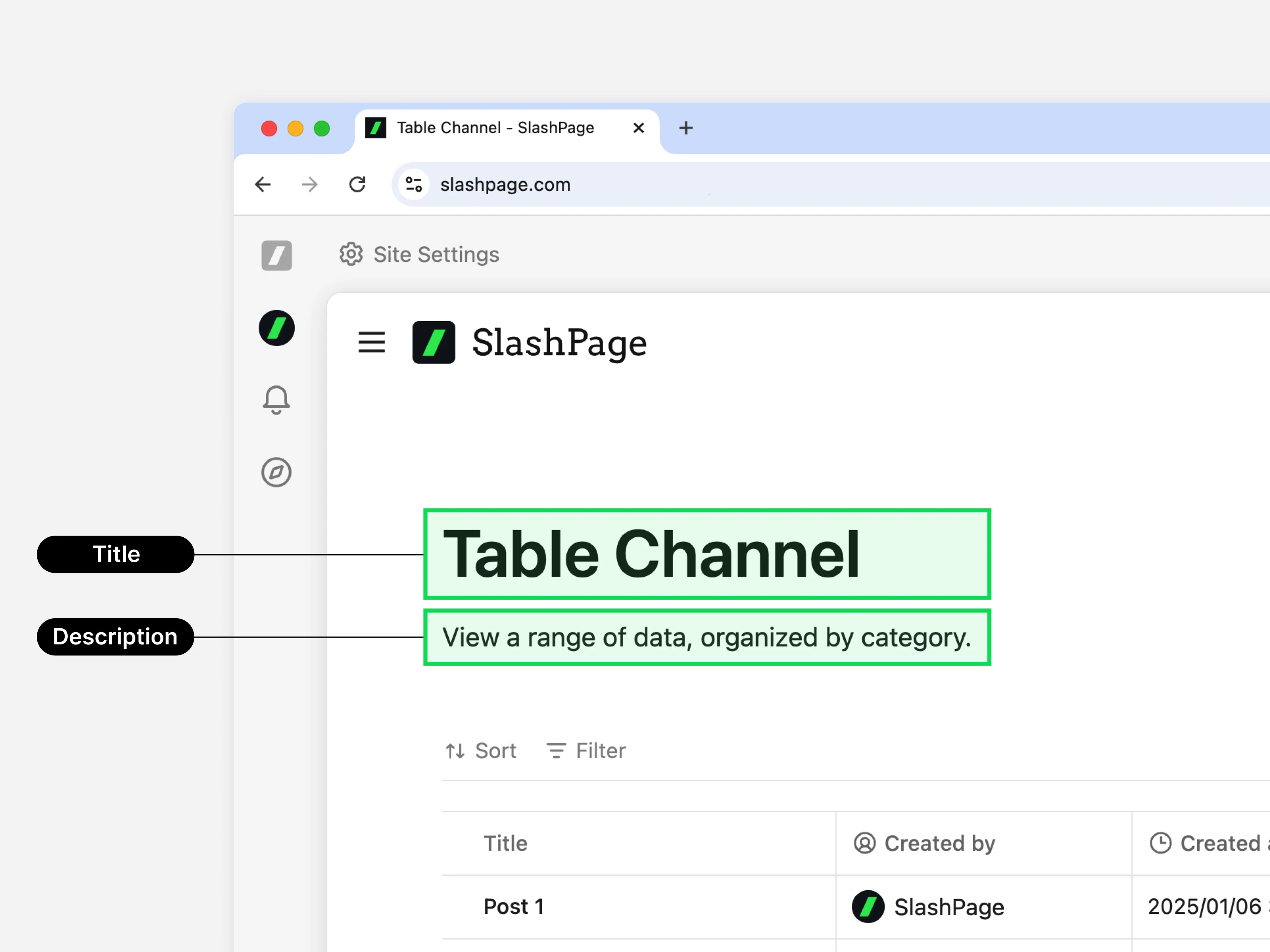The height and width of the screenshot is (952, 1270).
Task: Click the SlashPage logo in page header
Action: 434,343
